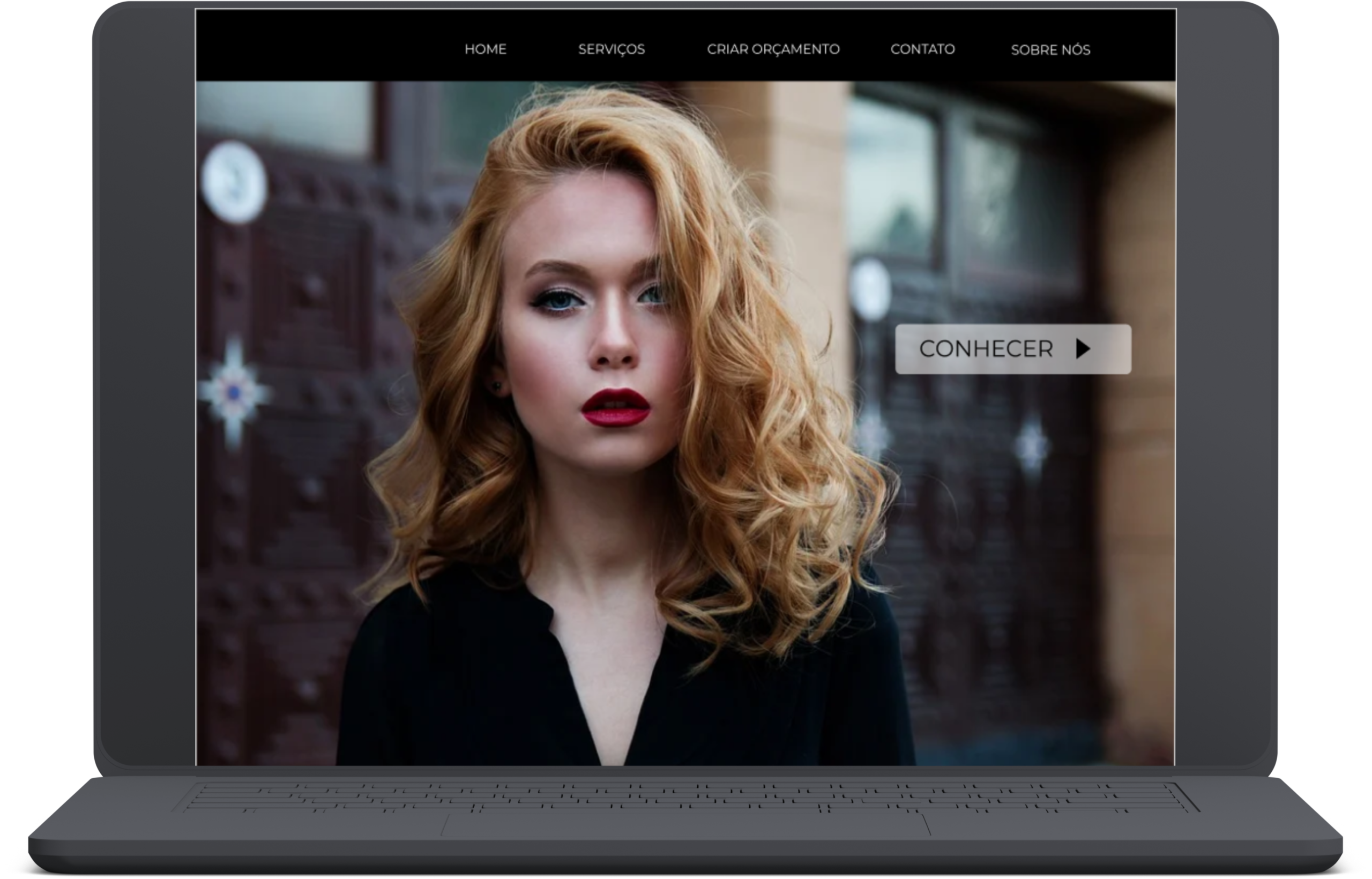Open the HOME navigation item
This screenshot has width=1372, height=879.
(x=485, y=49)
